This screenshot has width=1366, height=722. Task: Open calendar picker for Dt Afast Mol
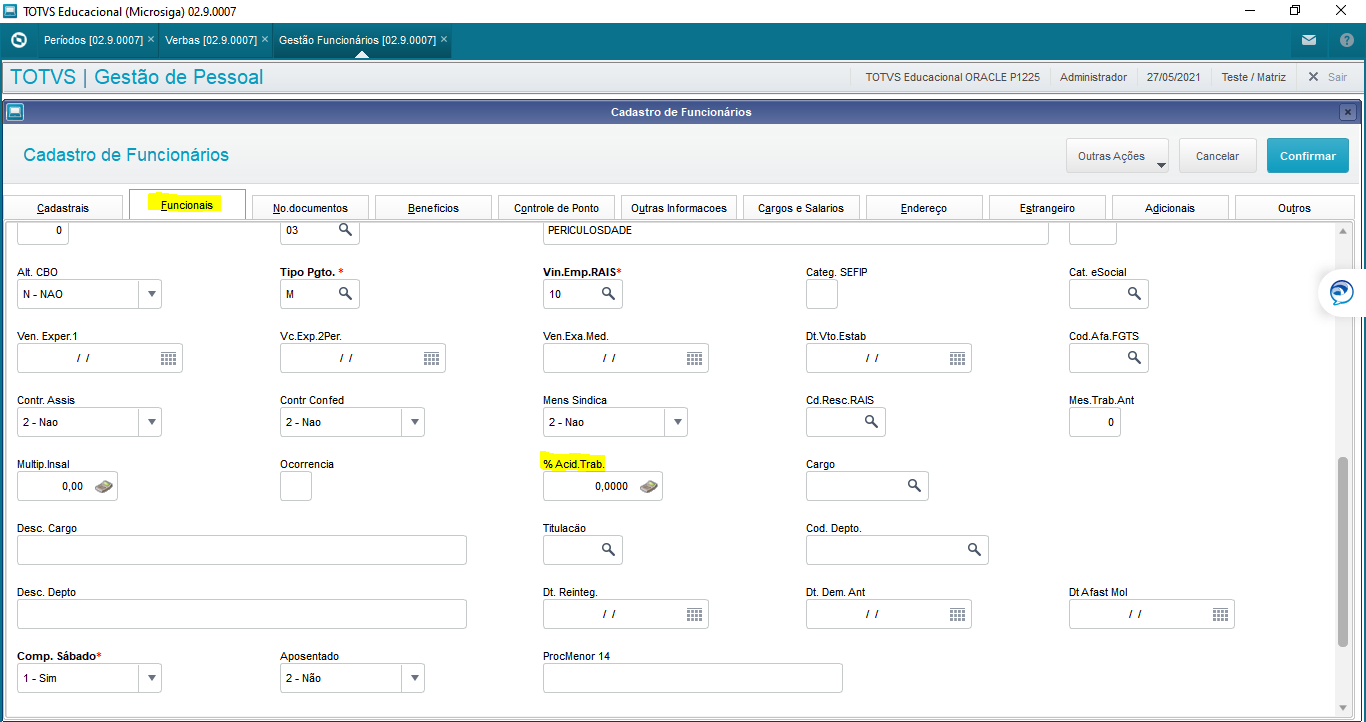(1220, 614)
